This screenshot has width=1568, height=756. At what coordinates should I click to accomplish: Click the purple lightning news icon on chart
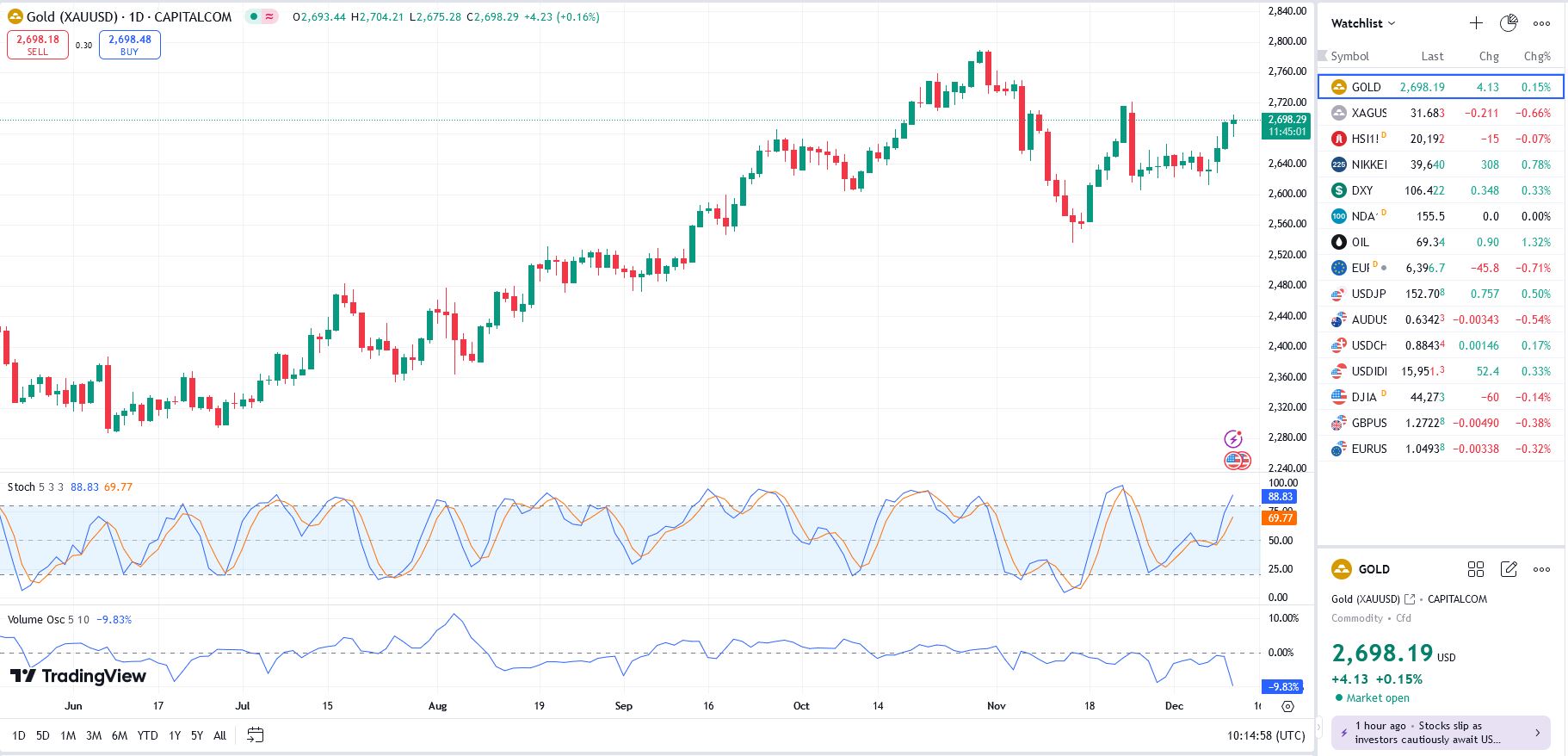[1233, 439]
